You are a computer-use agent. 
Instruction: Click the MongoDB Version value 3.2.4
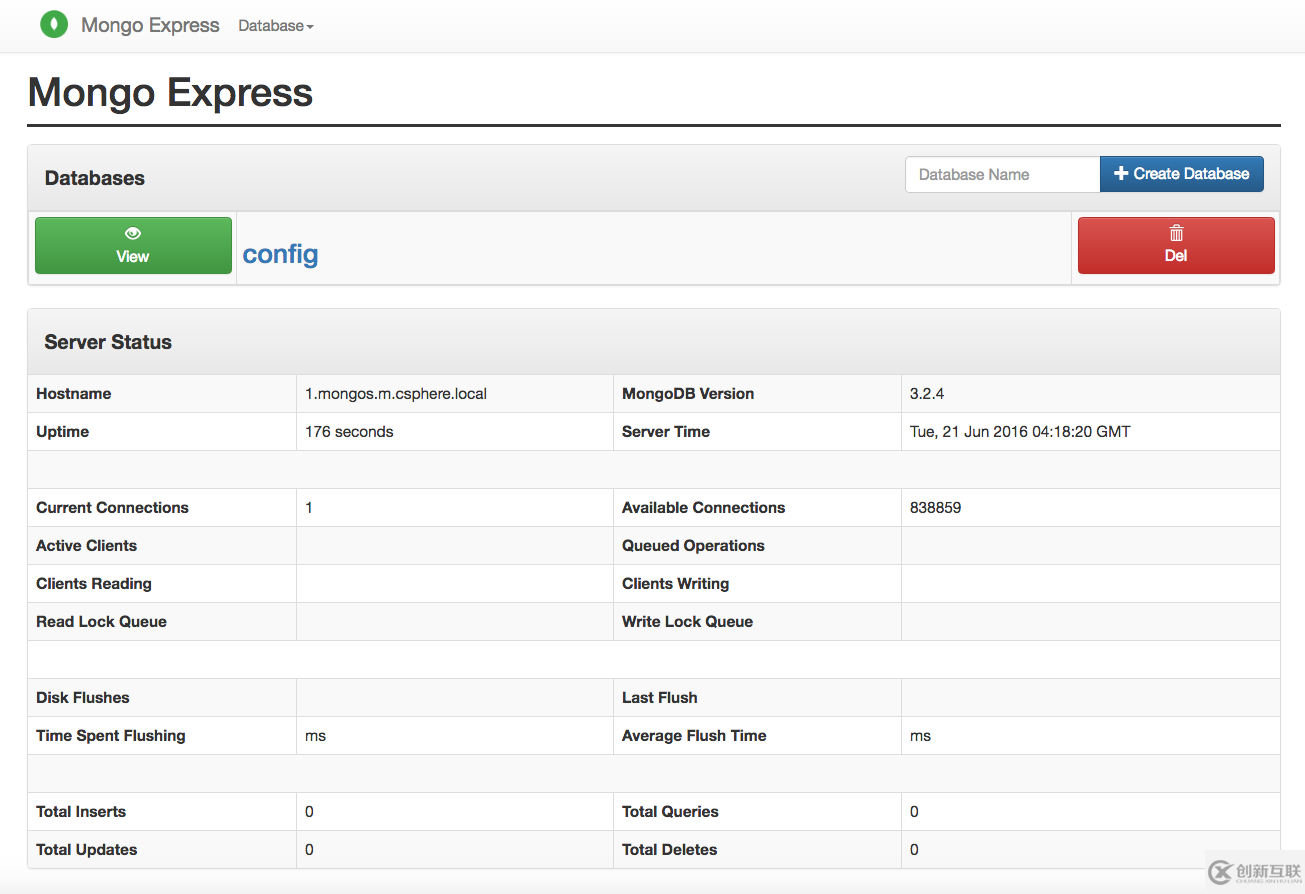[927, 394]
